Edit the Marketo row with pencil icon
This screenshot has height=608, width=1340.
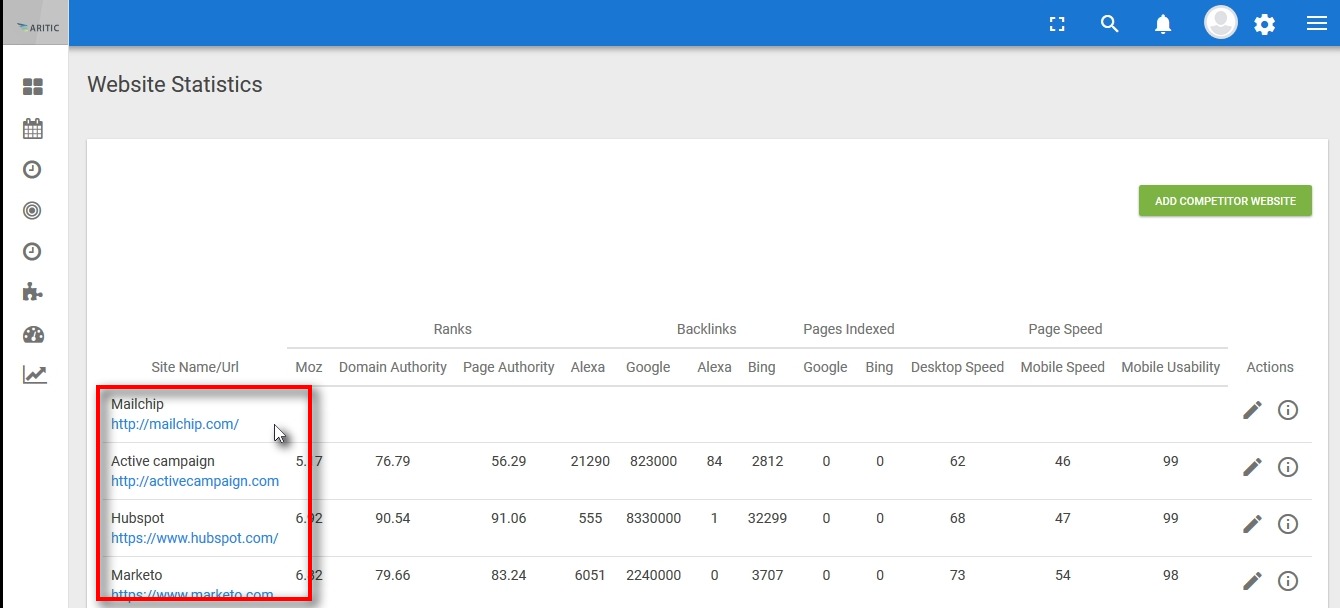pos(1252,581)
